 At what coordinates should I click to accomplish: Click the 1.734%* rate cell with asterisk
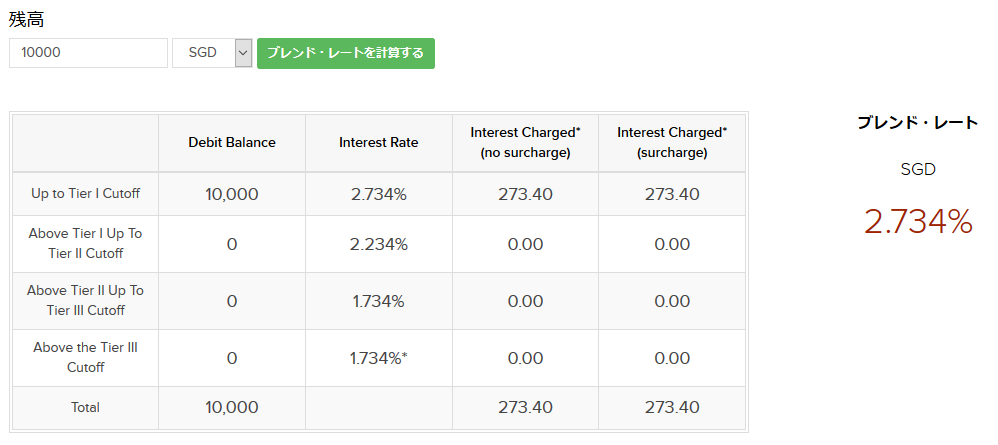[x=379, y=358]
